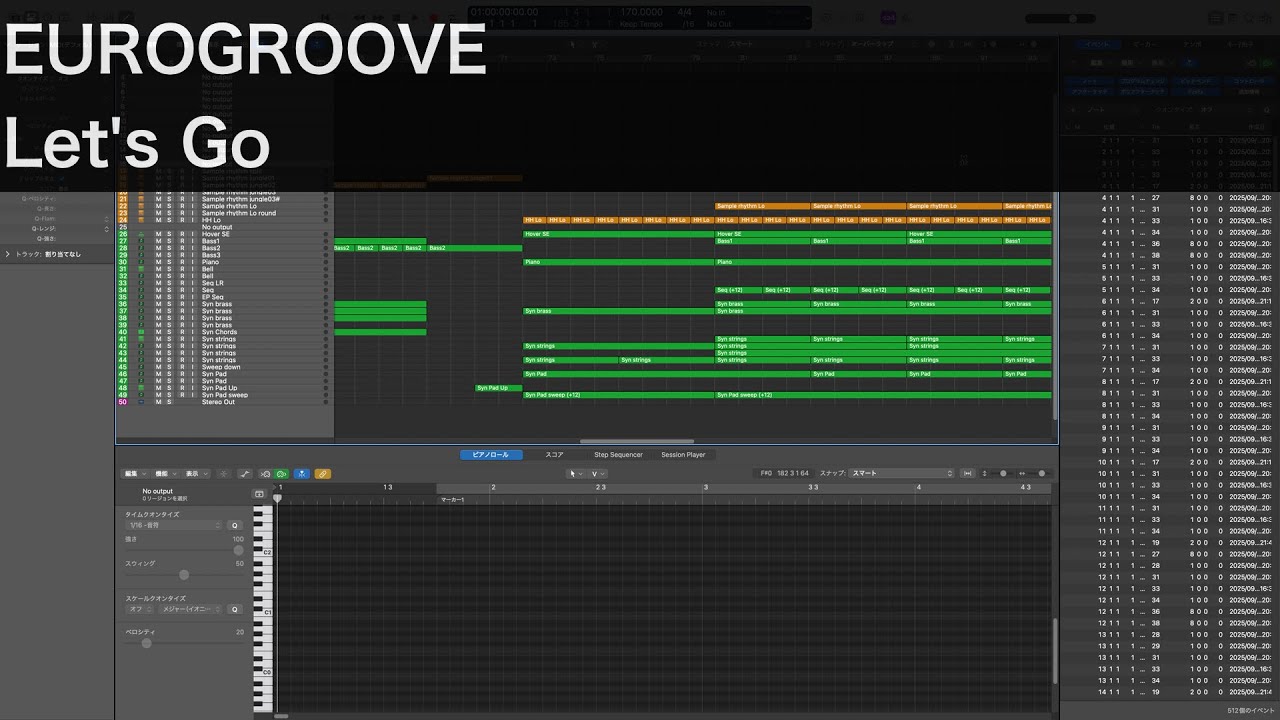Open the 1/16-音符 time quantize dropdown
1280x720 pixels.
(174, 525)
